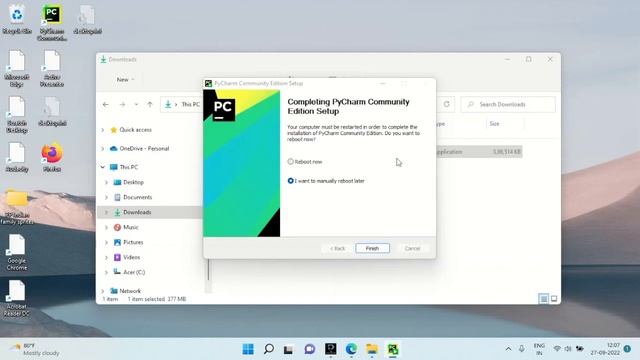The image size is (640, 360).
Task: Expand the Videos folder node
Action: pyautogui.click(x=107, y=257)
